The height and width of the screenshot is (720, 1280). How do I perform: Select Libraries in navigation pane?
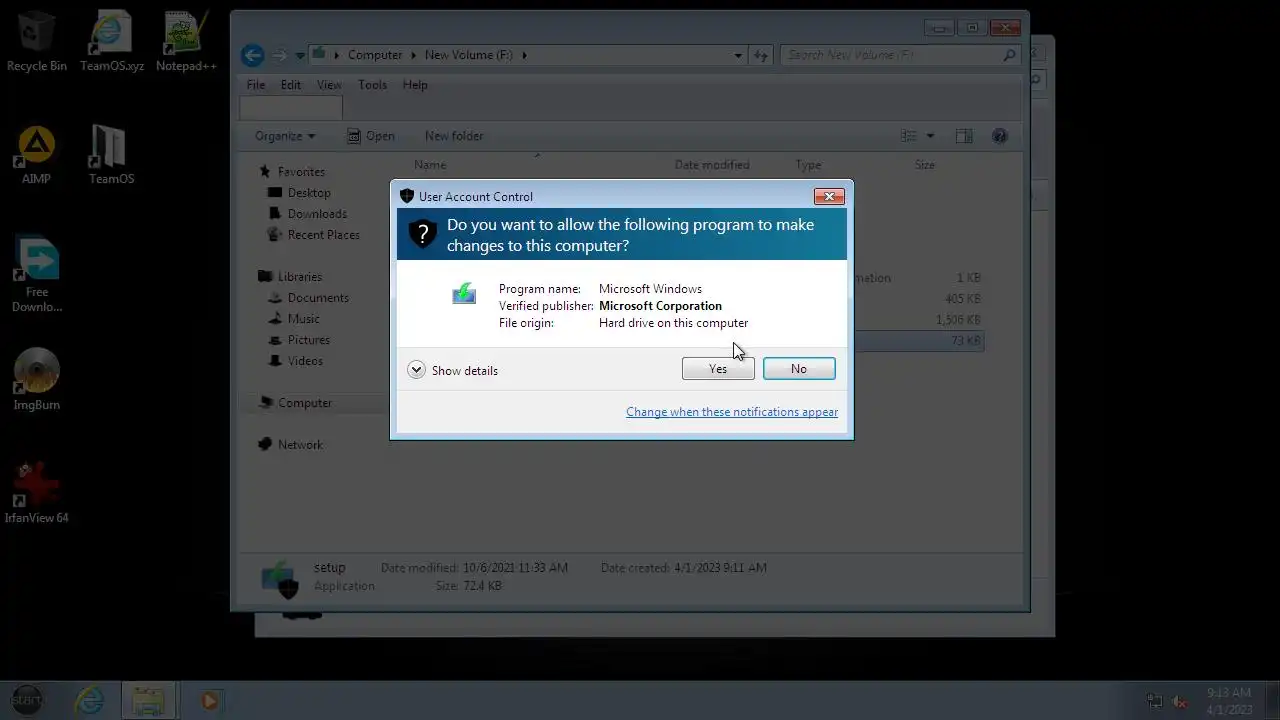[300, 277]
